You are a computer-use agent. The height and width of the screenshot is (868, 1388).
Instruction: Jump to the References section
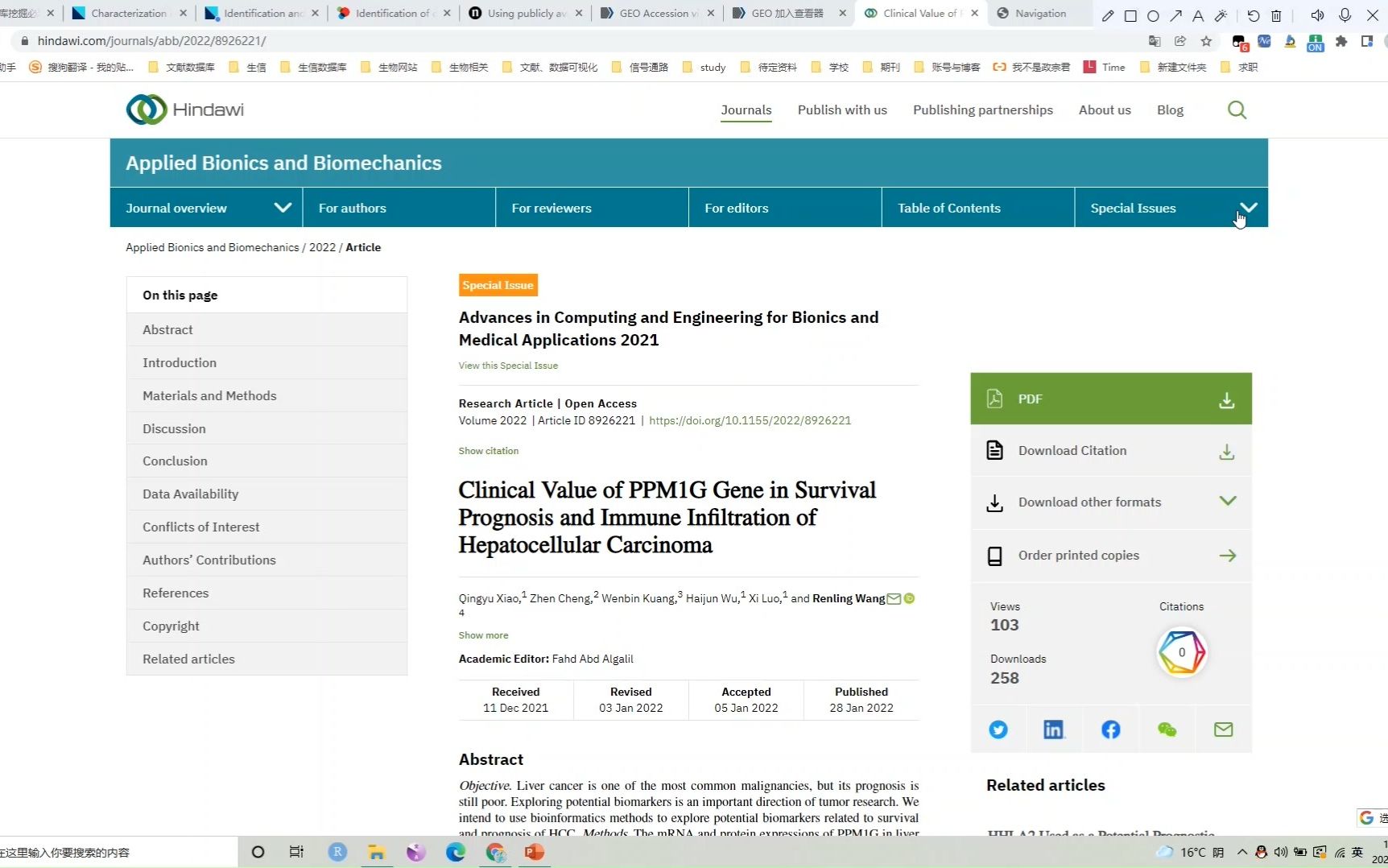pyautogui.click(x=266, y=593)
